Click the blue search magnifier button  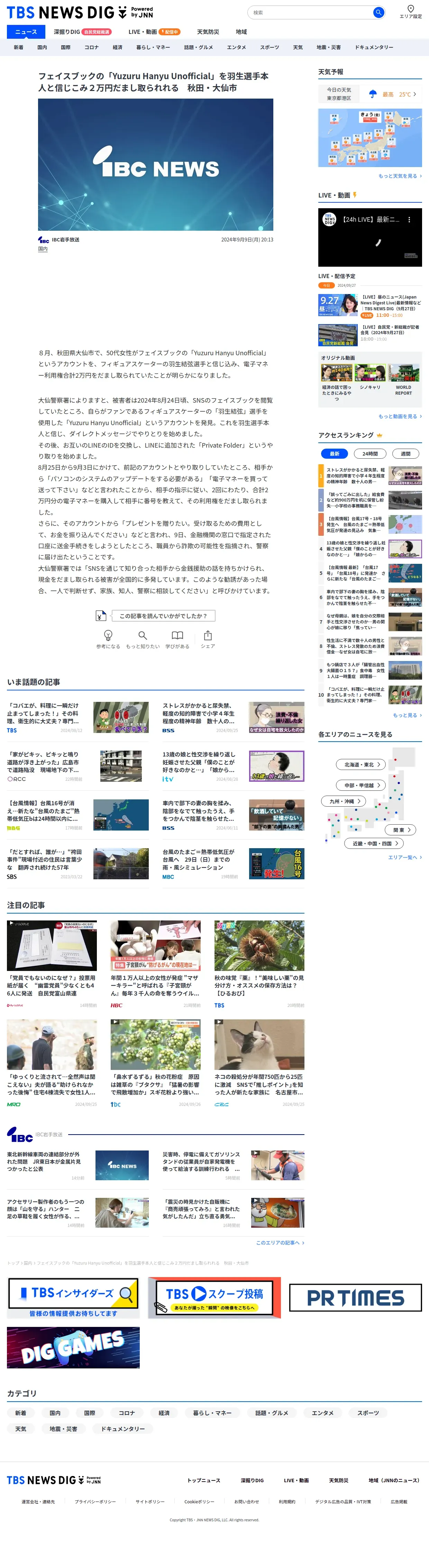coord(378,12)
